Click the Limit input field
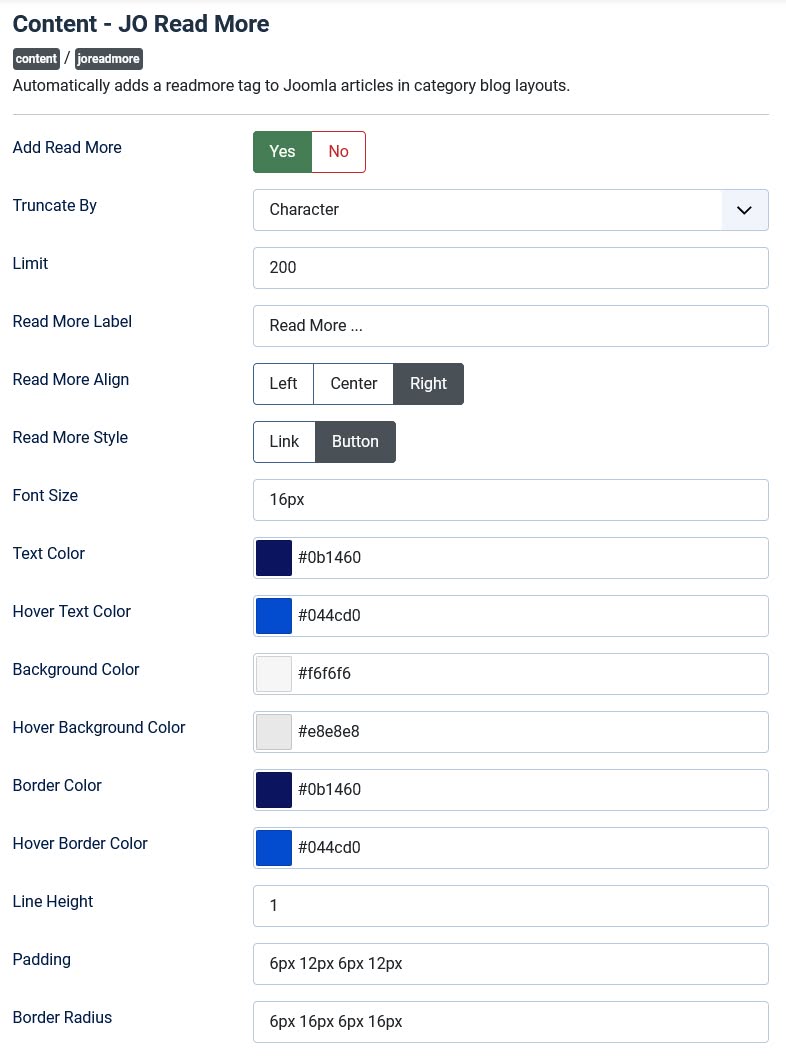786x1059 pixels. pos(510,268)
